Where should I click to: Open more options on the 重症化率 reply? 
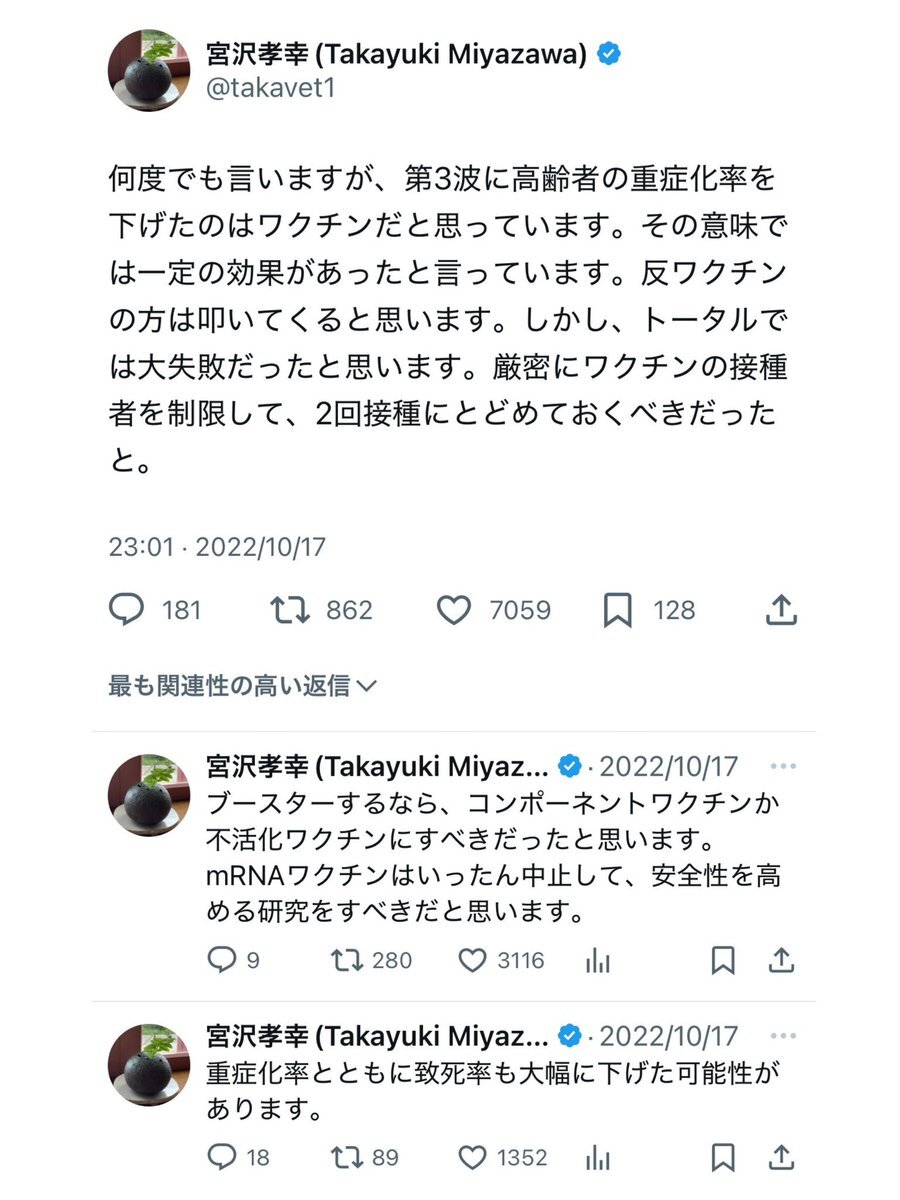[783, 1035]
